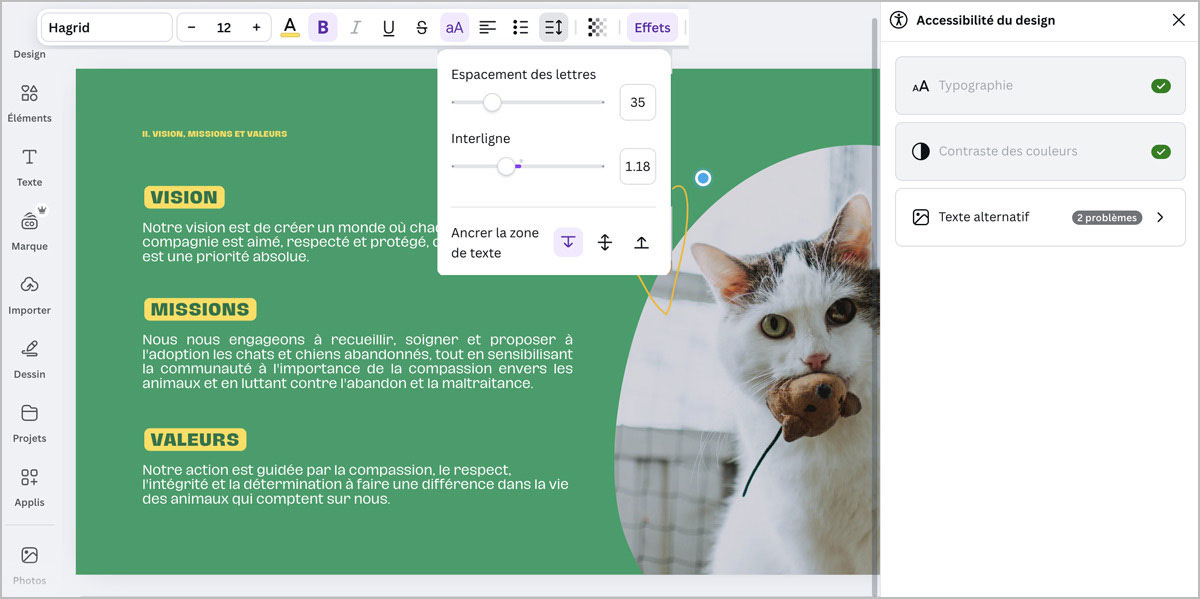Open the Hagrid font family selector
The height and width of the screenshot is (599, 1200).
[106, 27]
